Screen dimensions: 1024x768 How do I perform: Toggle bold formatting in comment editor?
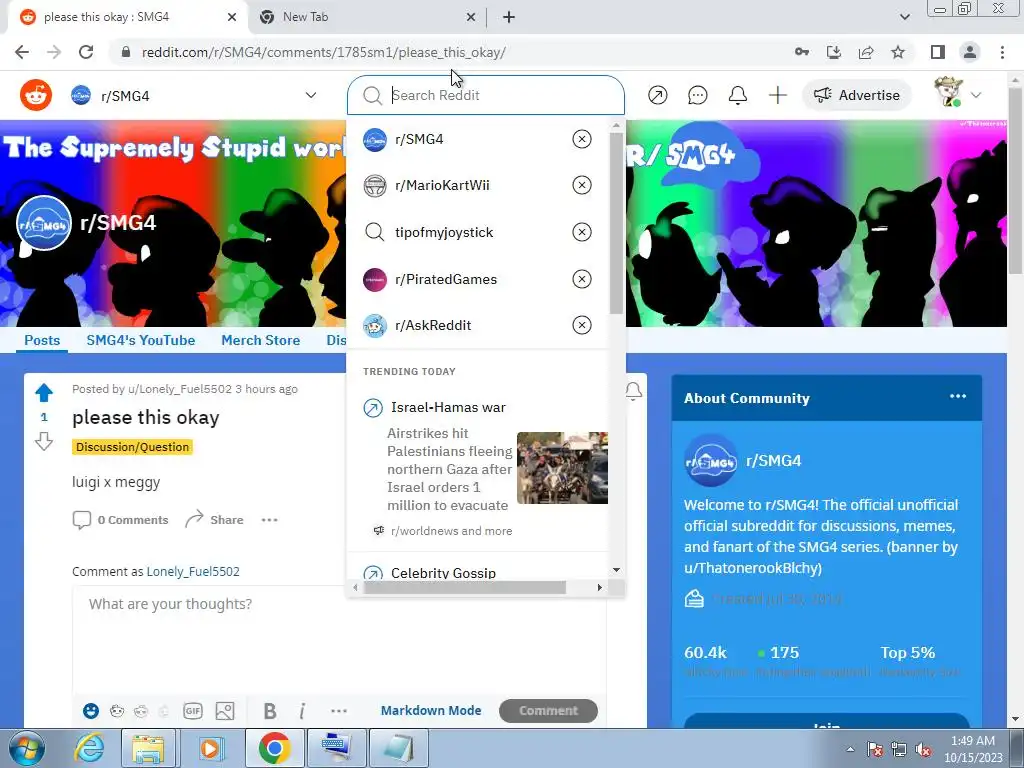click(270, 711)
